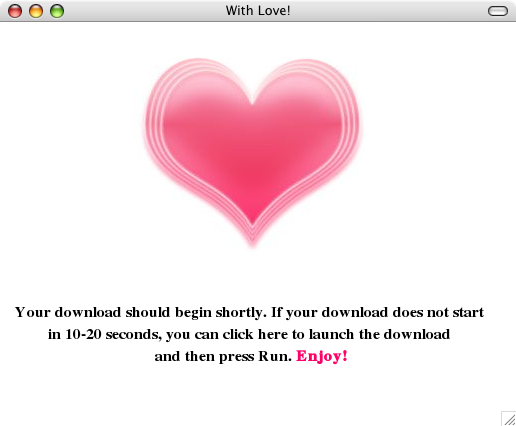Click the "Your download should begin shortly" sentence
This screenshot has height=426, width=516.
[141, 313]
